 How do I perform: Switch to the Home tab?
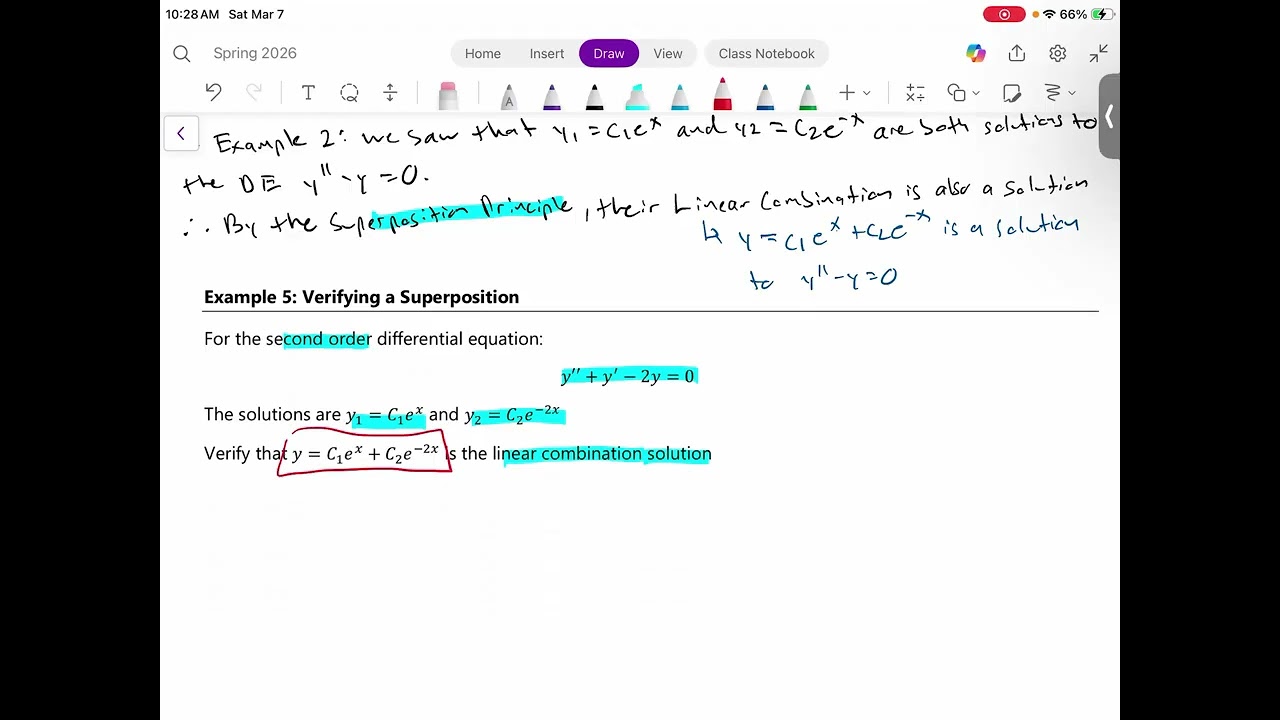pos(483,54)
